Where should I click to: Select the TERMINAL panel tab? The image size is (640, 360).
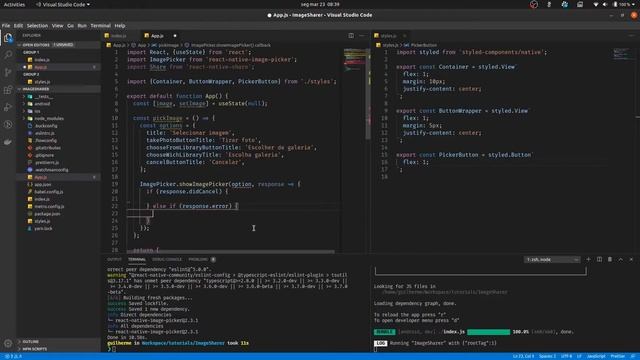pyautogui.click(x=137, y=260)
